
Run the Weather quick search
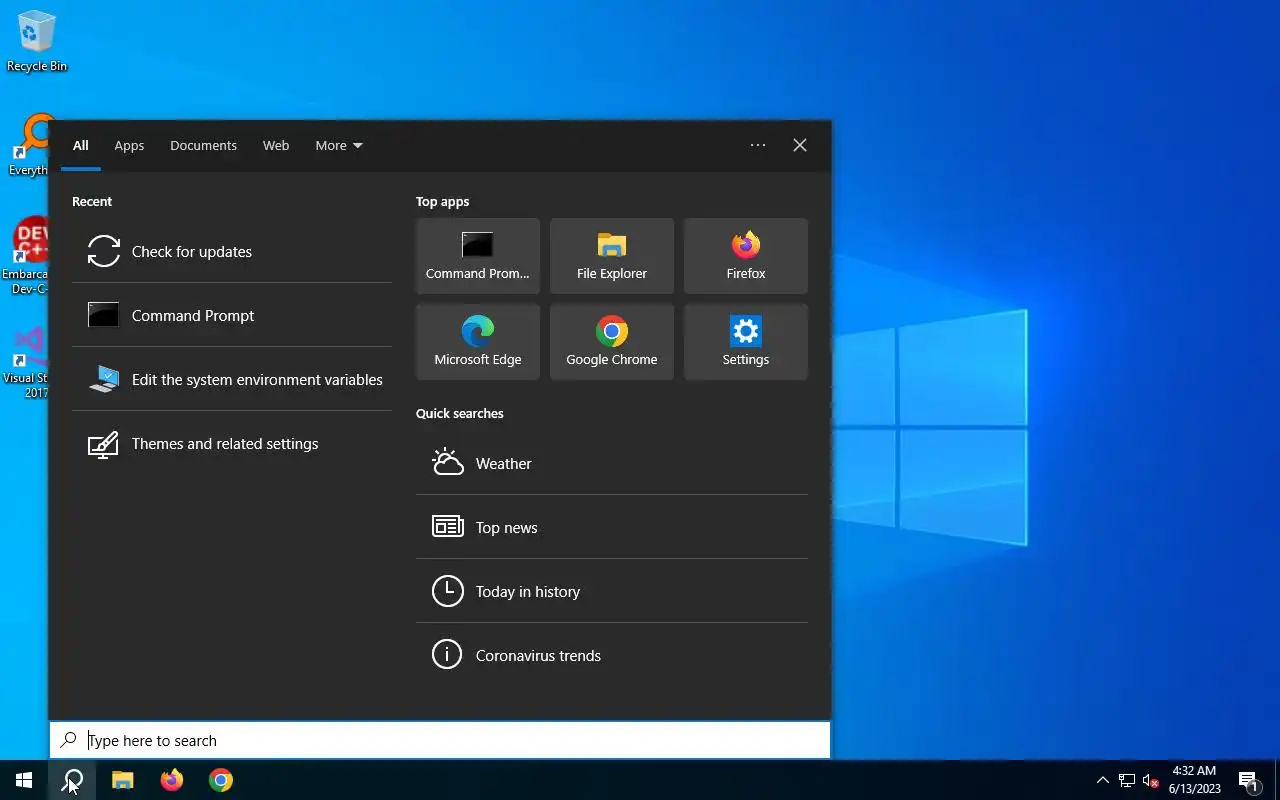pyautogui.click(x=612, y=463)
